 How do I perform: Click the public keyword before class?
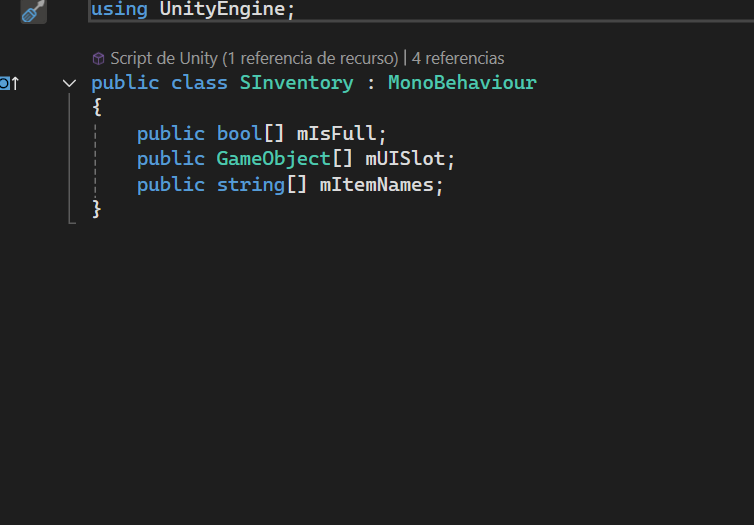pyautogui.click(x=125, y=83)
